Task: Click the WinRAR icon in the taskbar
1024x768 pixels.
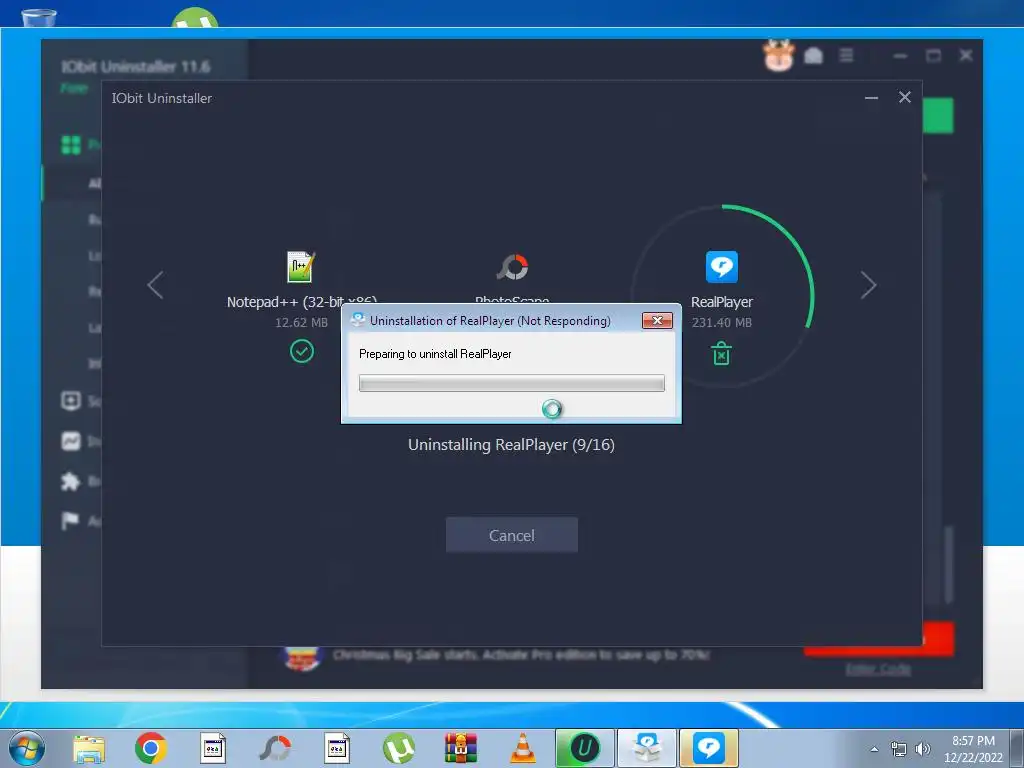Action: point(460,748)
